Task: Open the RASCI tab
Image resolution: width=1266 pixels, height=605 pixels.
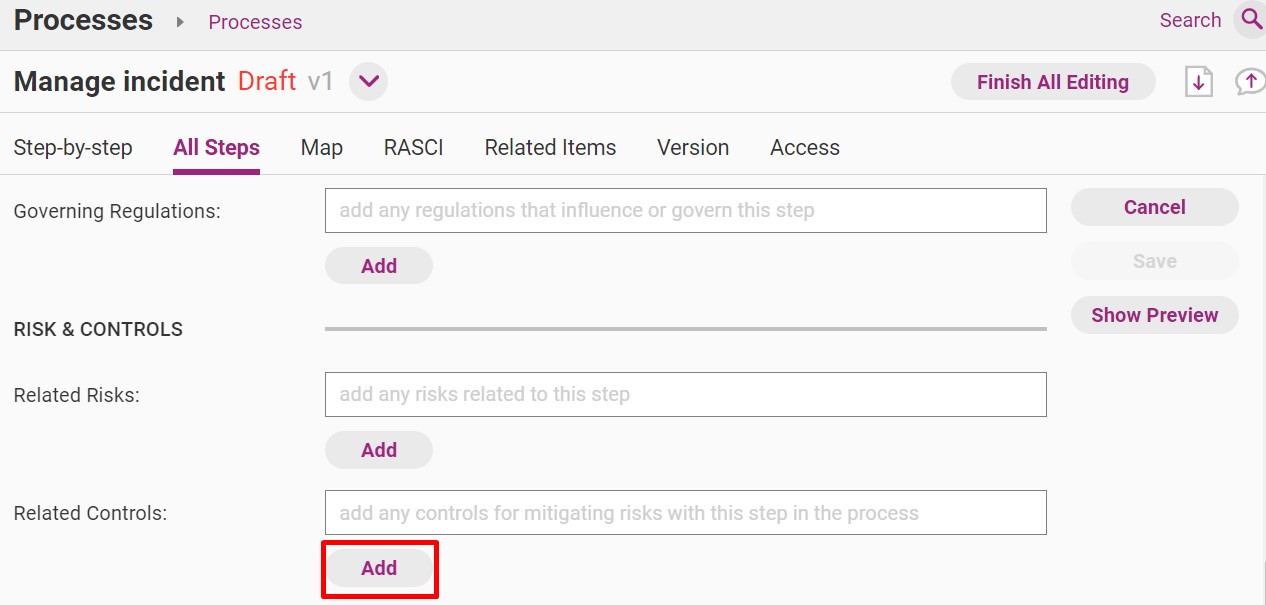Action: [x=414, y=148]
